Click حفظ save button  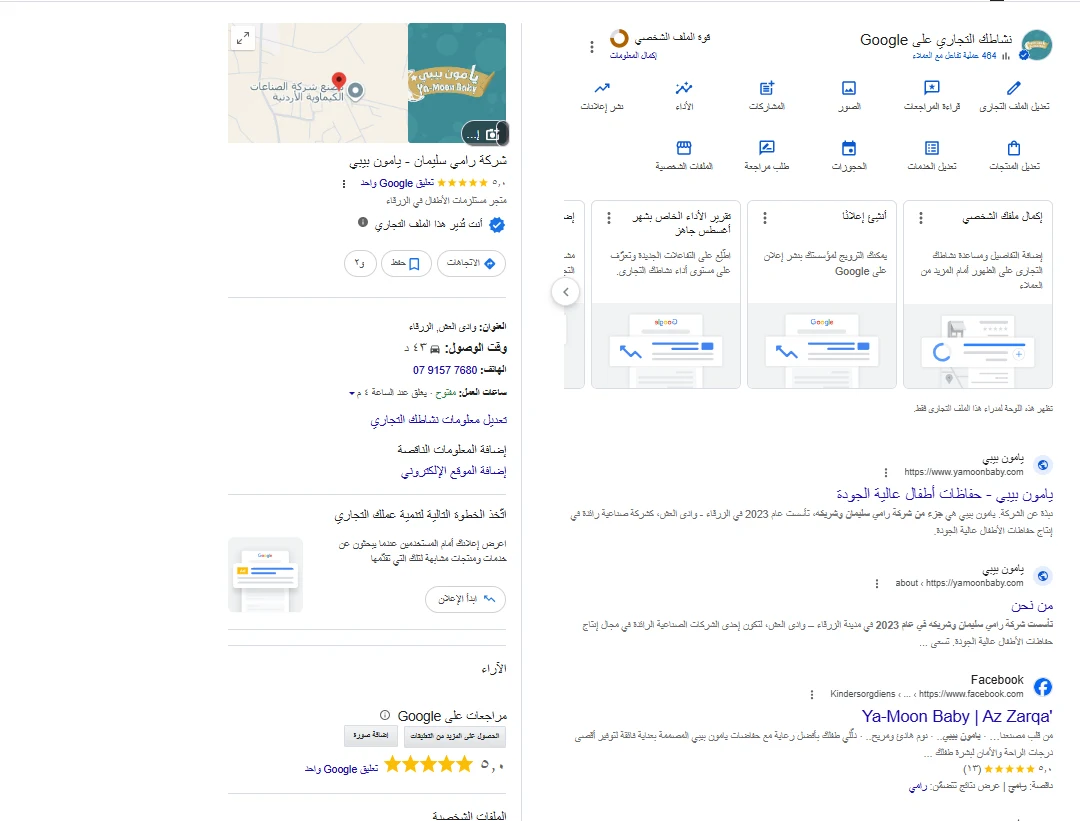coord(406,263)
